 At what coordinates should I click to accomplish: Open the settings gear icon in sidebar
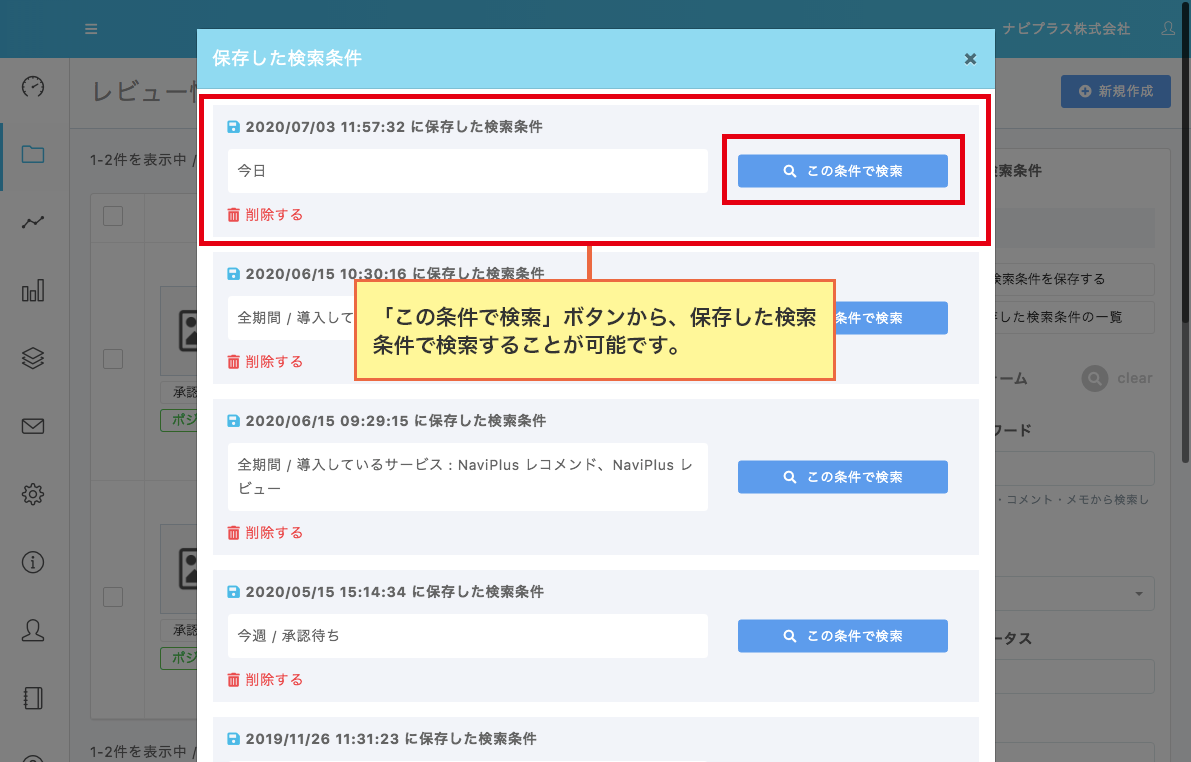coord(33,494)
